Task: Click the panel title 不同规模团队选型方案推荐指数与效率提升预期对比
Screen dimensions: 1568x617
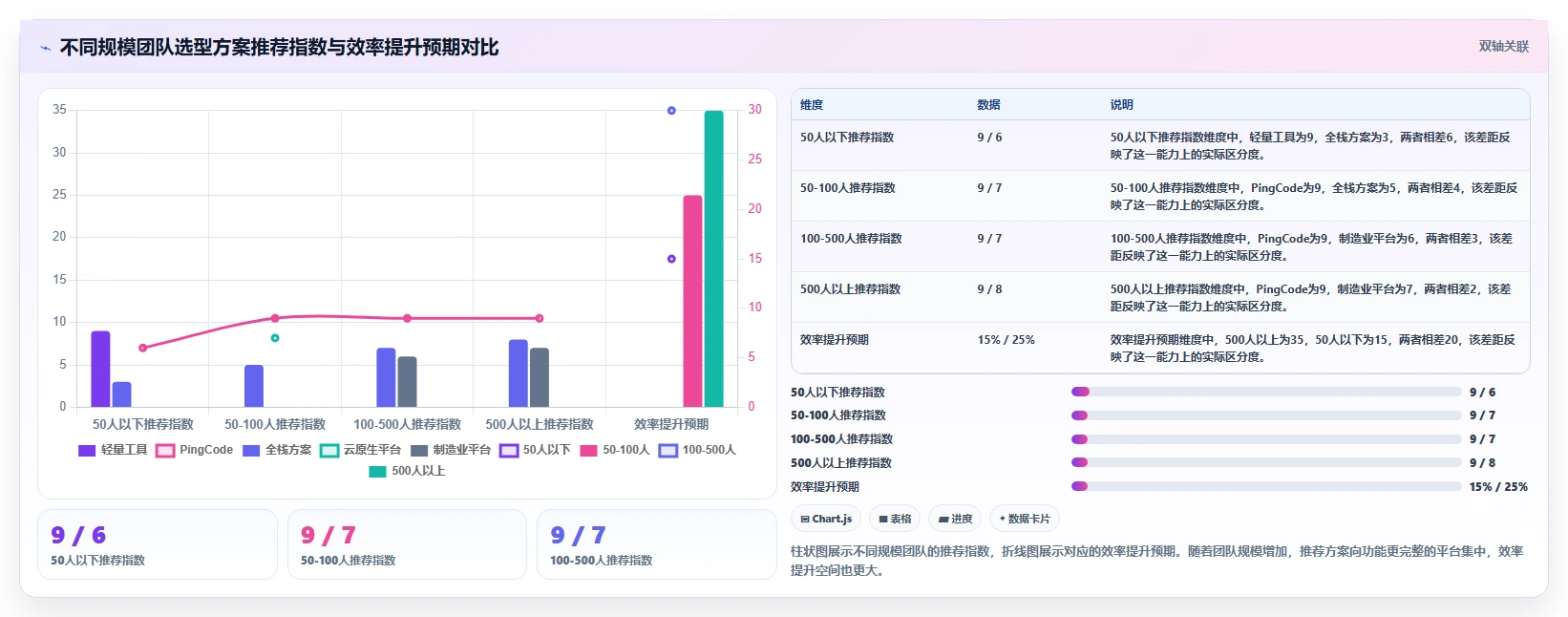Action: 279,48
